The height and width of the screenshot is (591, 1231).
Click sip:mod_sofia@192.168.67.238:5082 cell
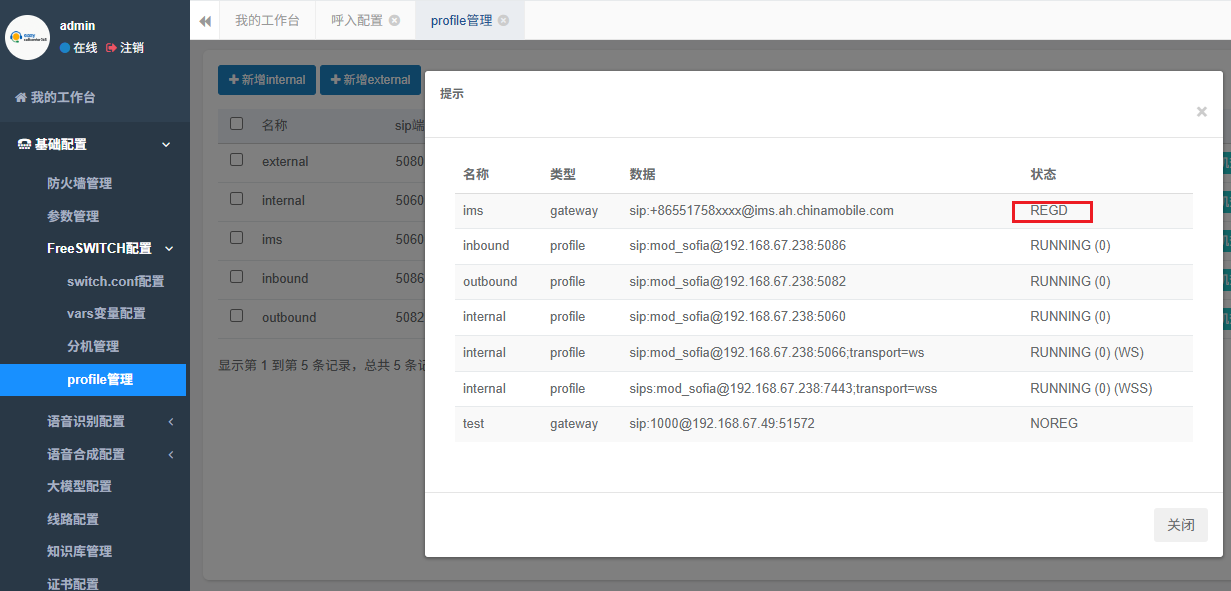click(x=738, y=281)
